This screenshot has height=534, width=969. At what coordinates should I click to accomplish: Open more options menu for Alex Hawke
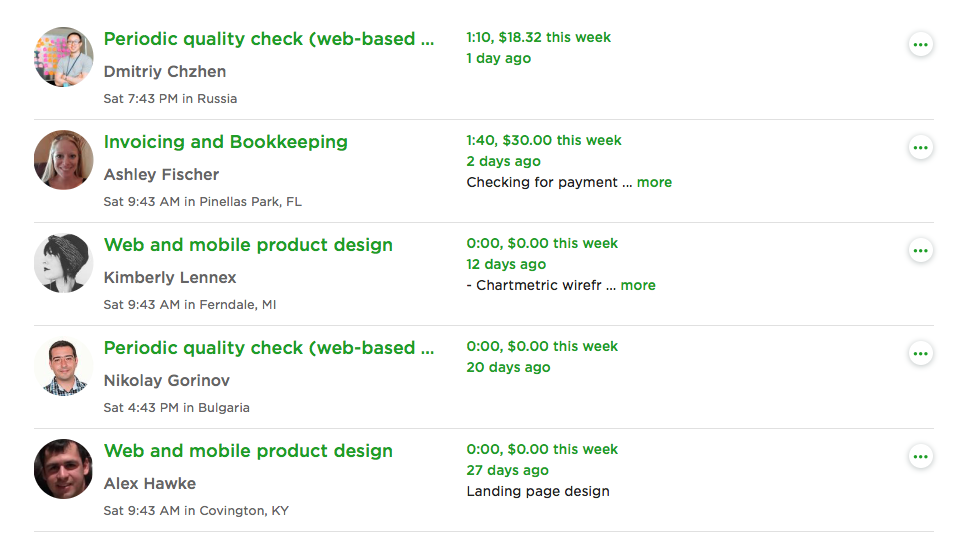pos(920,457)
